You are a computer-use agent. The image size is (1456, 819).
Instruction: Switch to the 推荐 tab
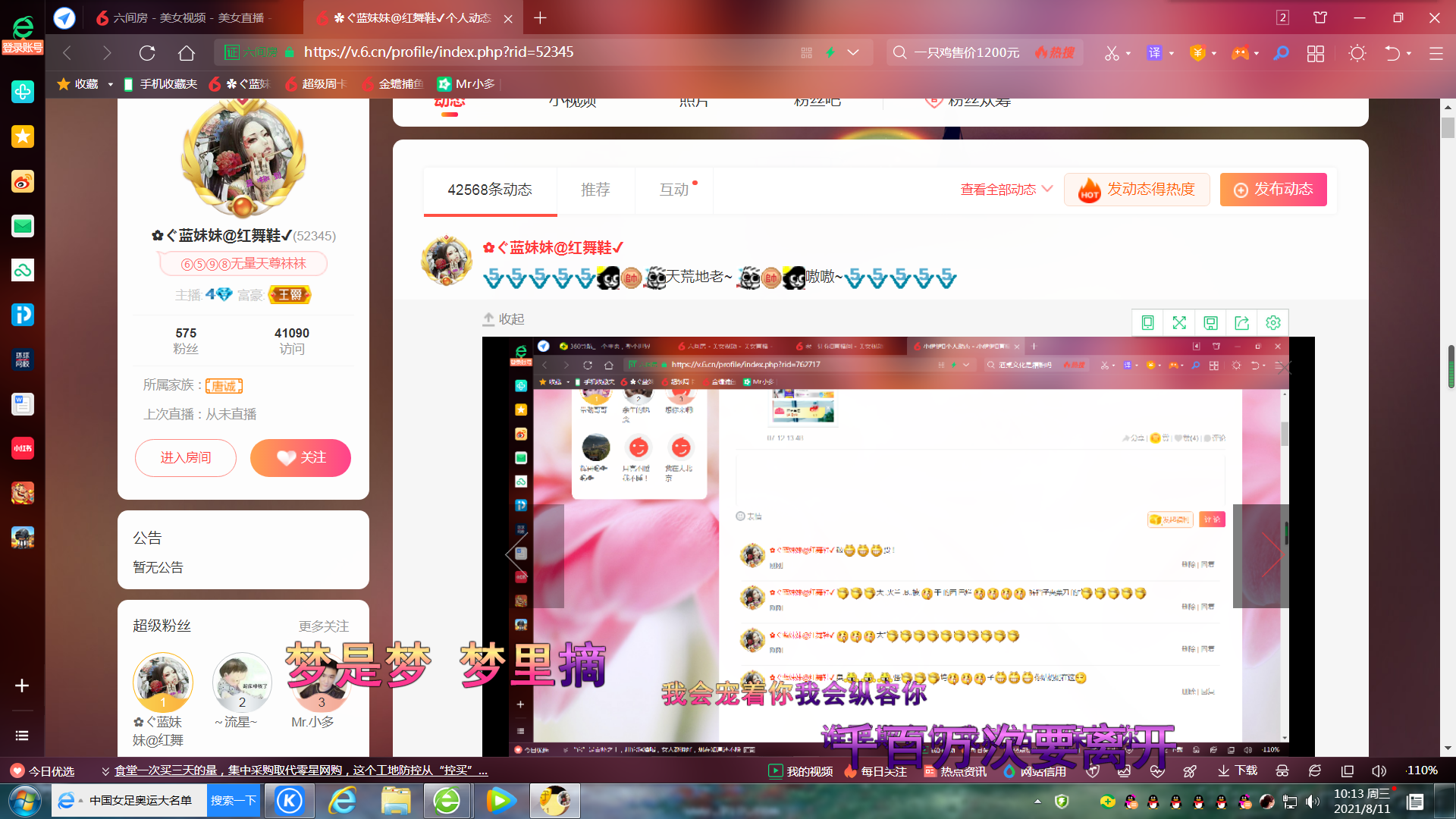[x=595, y=190]
